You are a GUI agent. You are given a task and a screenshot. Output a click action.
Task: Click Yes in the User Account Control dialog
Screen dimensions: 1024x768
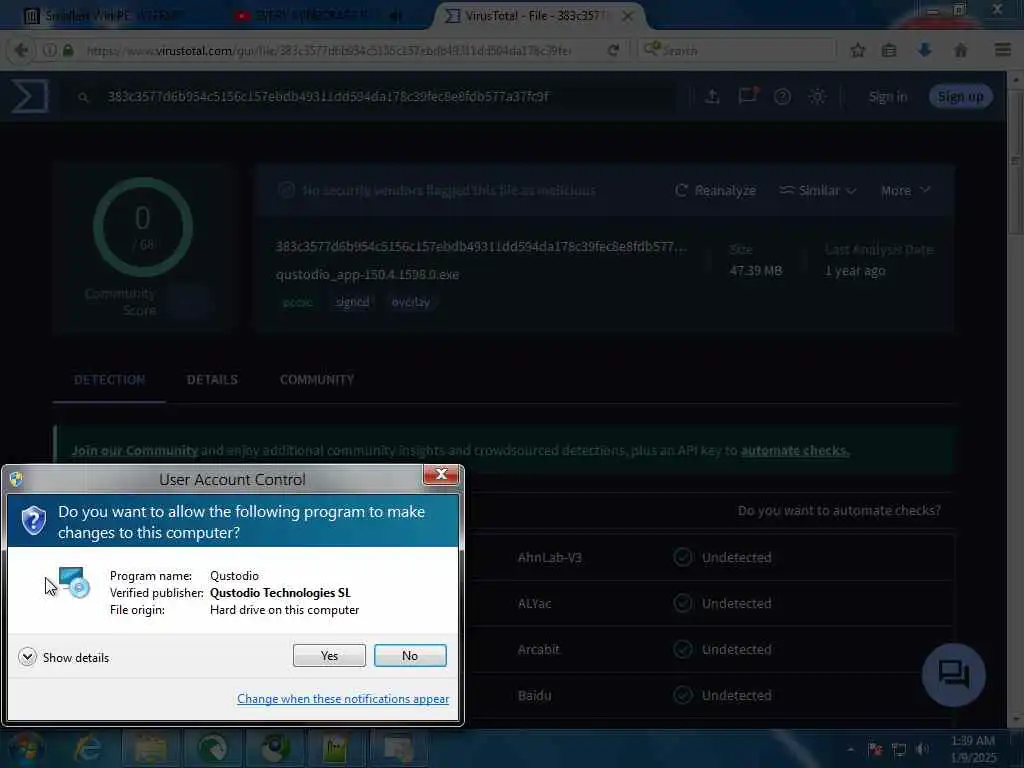pyautogui.click(x=329, y=655)
